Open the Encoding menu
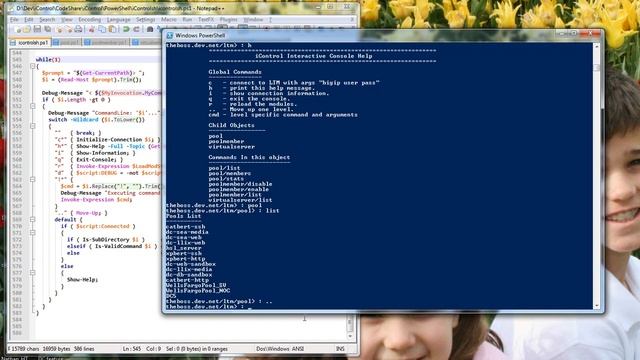Image resolution: width=640 pixels, height=360 pixels. [x=89, y=19]
